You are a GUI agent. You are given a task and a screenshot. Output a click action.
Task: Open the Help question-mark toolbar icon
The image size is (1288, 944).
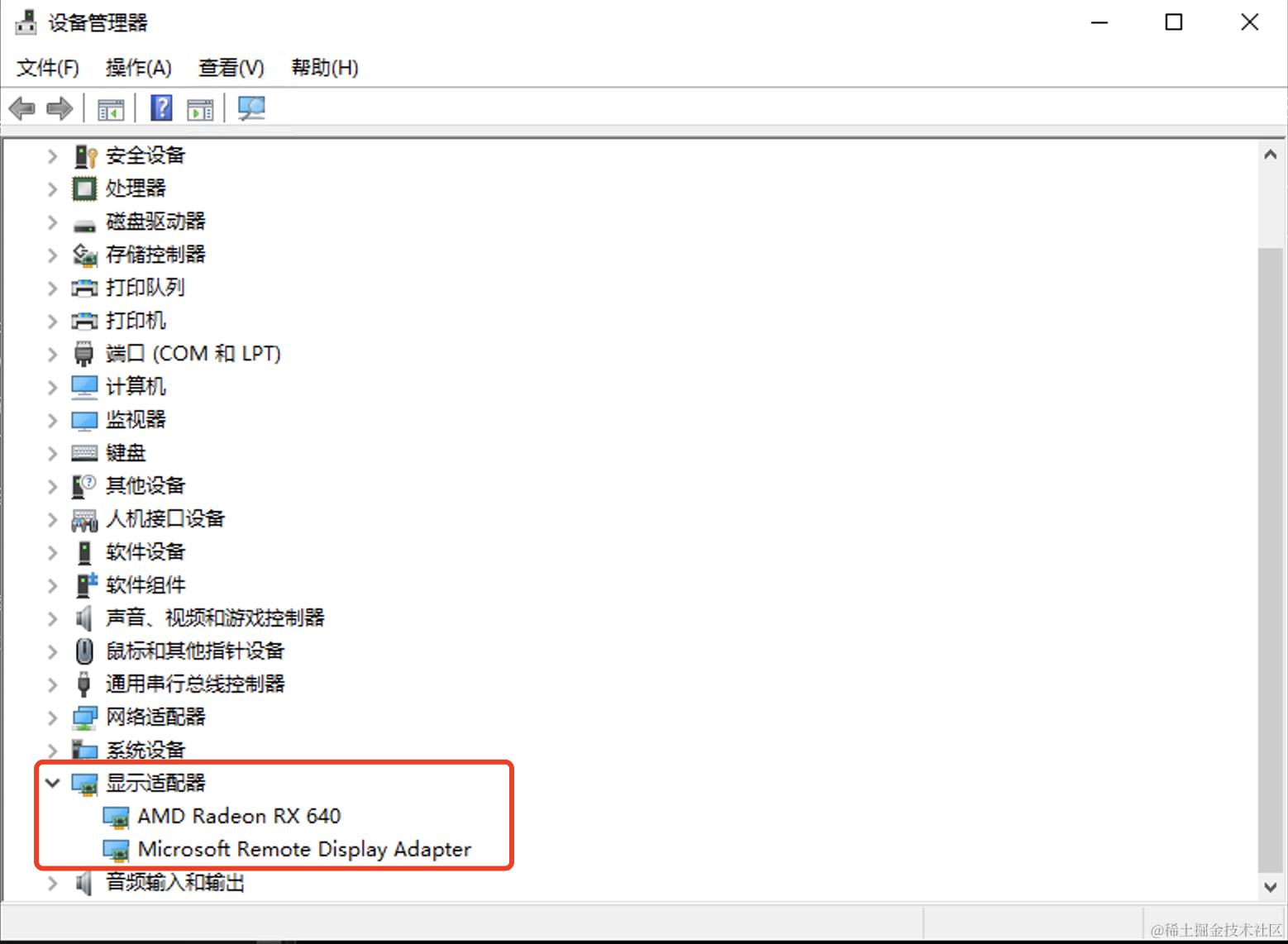(161, 108)
